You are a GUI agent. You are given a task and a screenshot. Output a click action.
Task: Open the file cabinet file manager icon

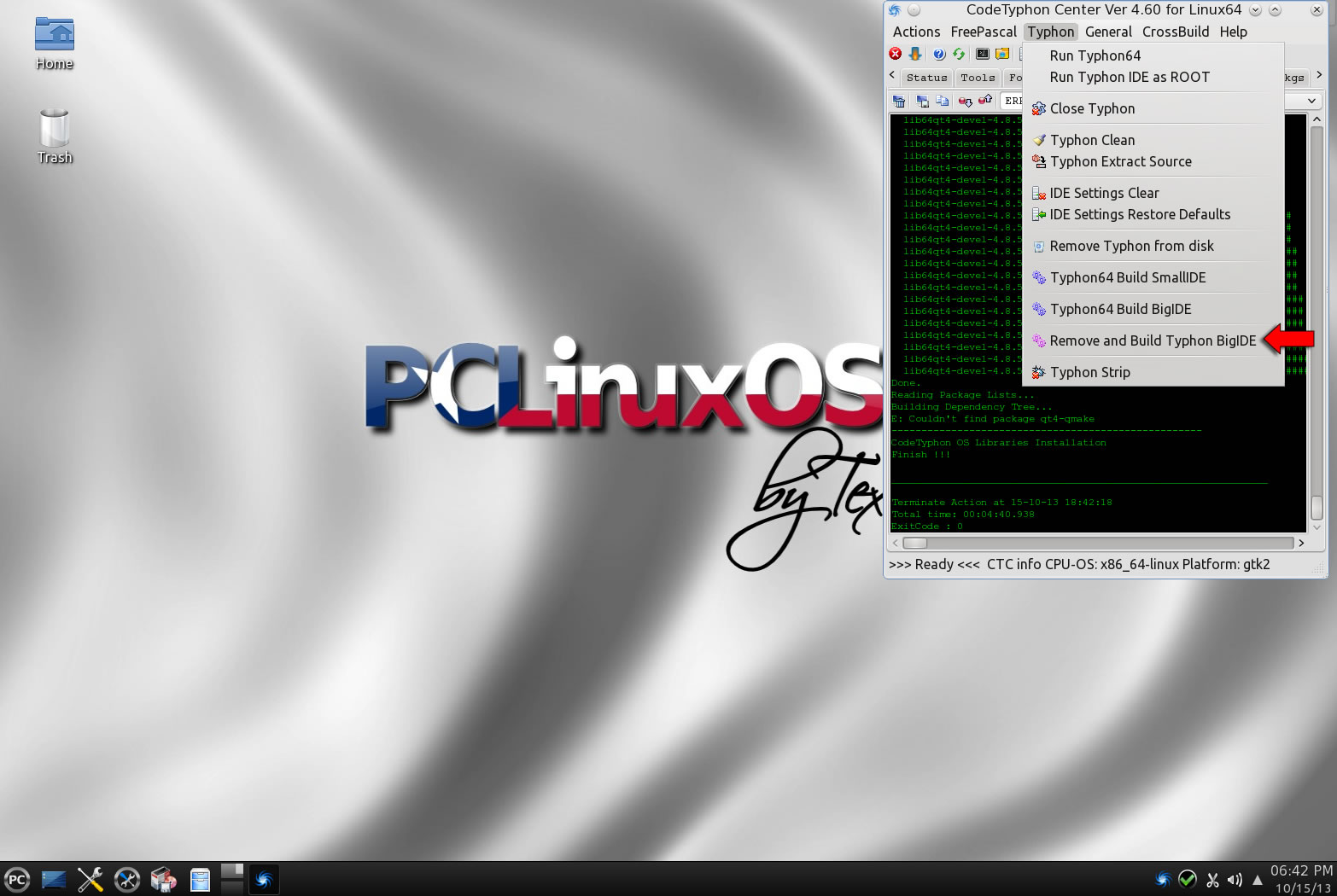pyautogui.click(x=200, y=880)
